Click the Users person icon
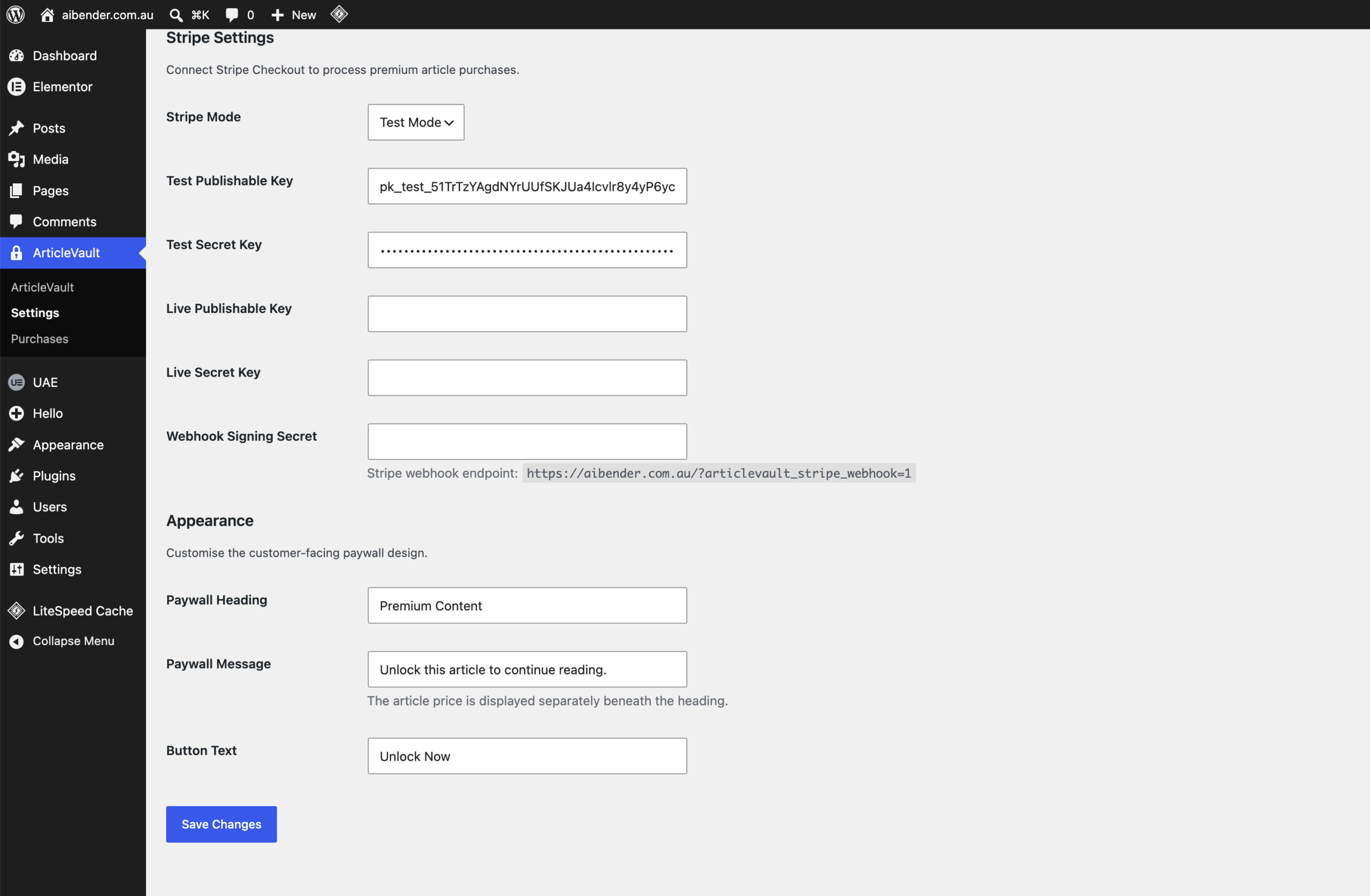Viewport: 1370px width, 896px height. pyautogui.click(x=17, y=507)
